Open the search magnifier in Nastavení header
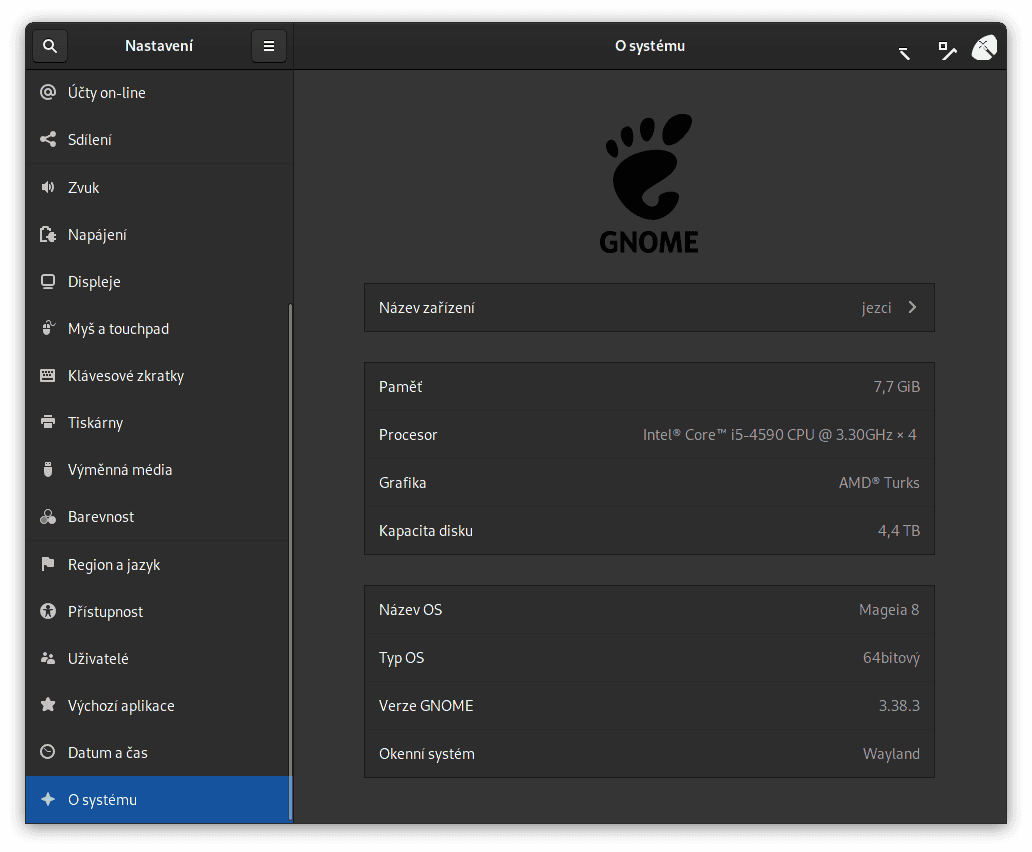Screen dimensions: 1032x852 50,46
